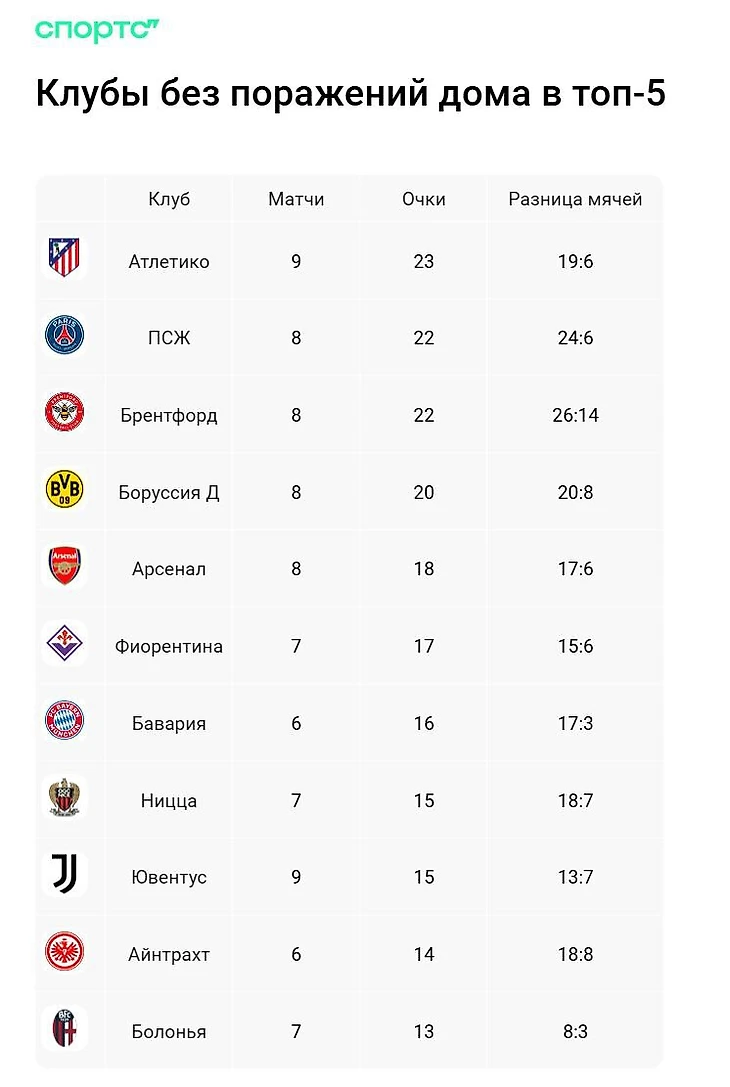
Task: Click the Arsenal cannon crest
Action: [x=65, y=566]
